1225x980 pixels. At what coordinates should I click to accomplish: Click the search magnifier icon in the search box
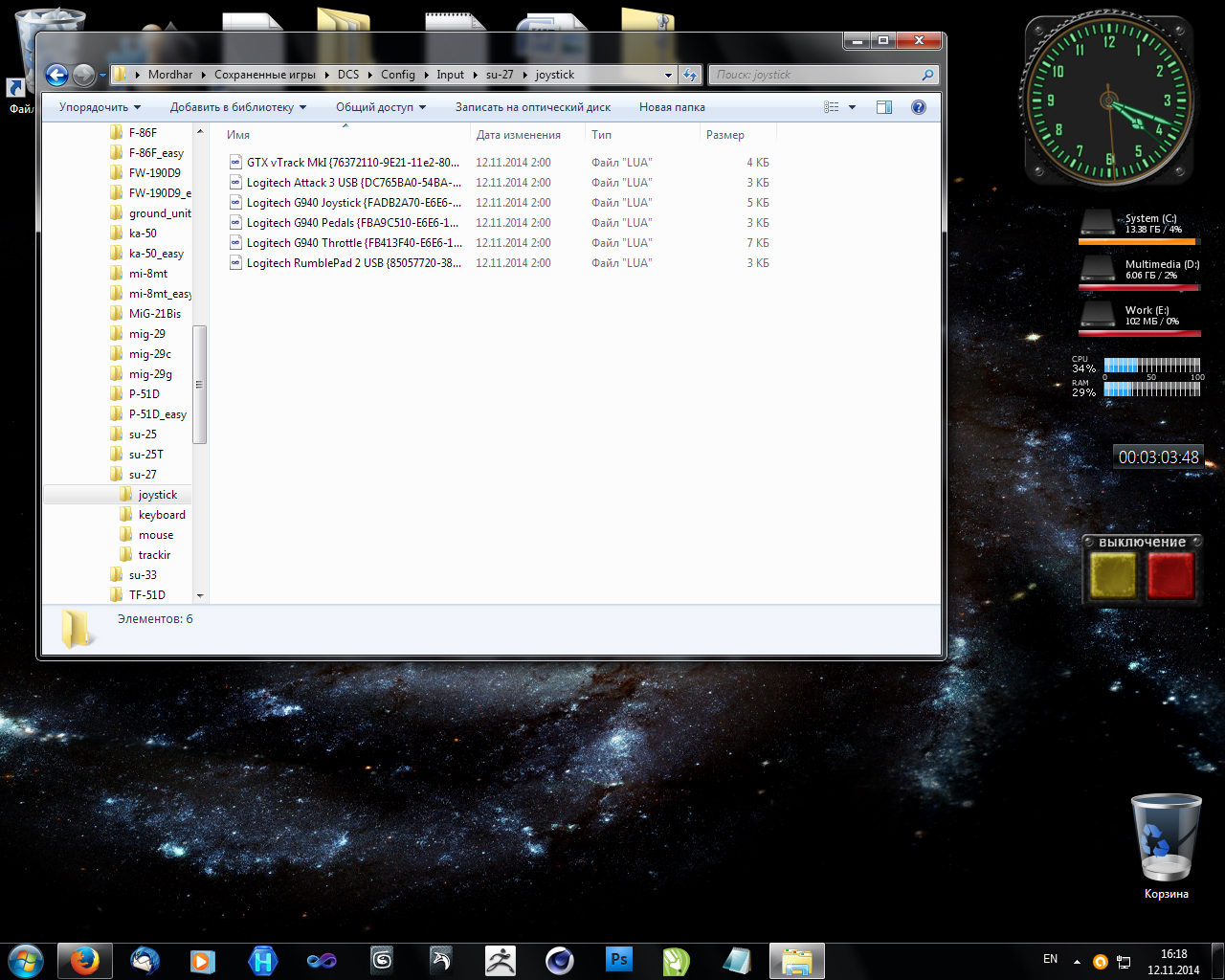(x=927, y=75)
